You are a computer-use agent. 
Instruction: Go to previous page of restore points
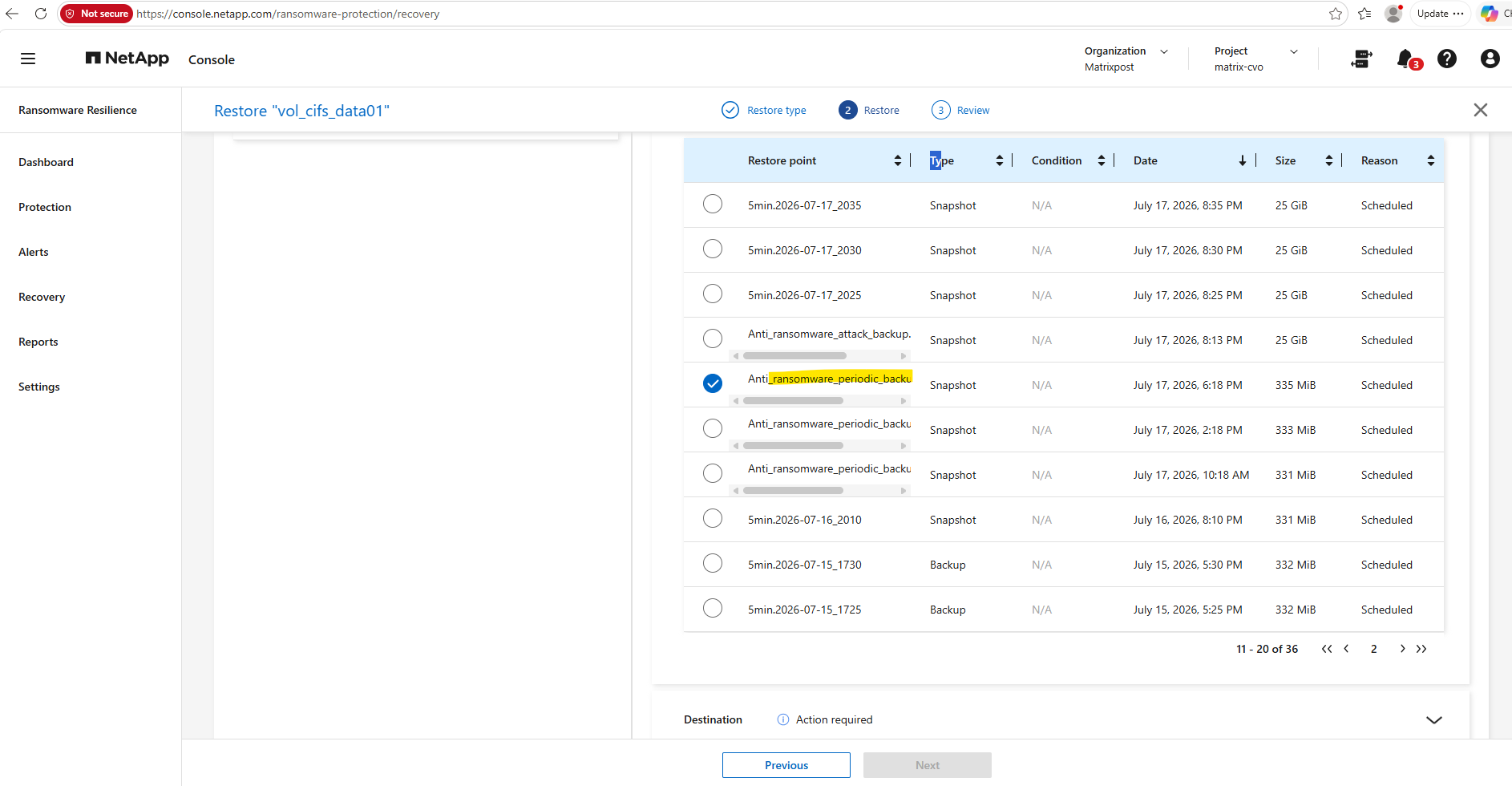click(1347, 649)
